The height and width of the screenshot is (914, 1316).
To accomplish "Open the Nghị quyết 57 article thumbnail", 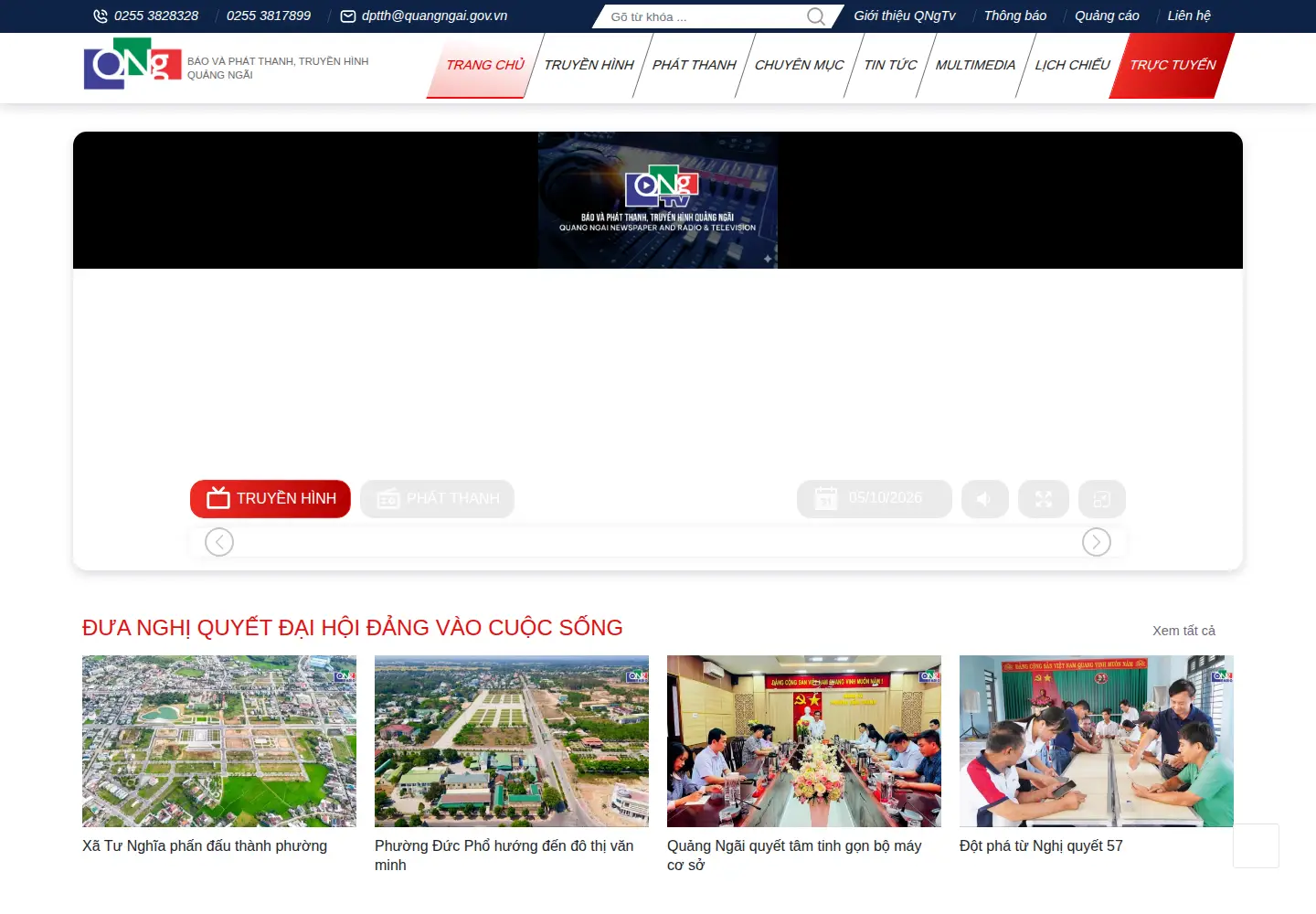I will click(x=1097, y=741).
